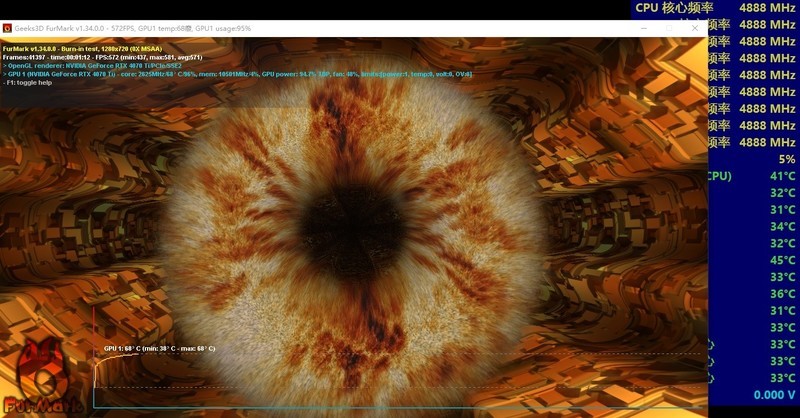Click the 34°C temperature reading
Viewport: 800px width, 418px height.
[x=783, y=226]
